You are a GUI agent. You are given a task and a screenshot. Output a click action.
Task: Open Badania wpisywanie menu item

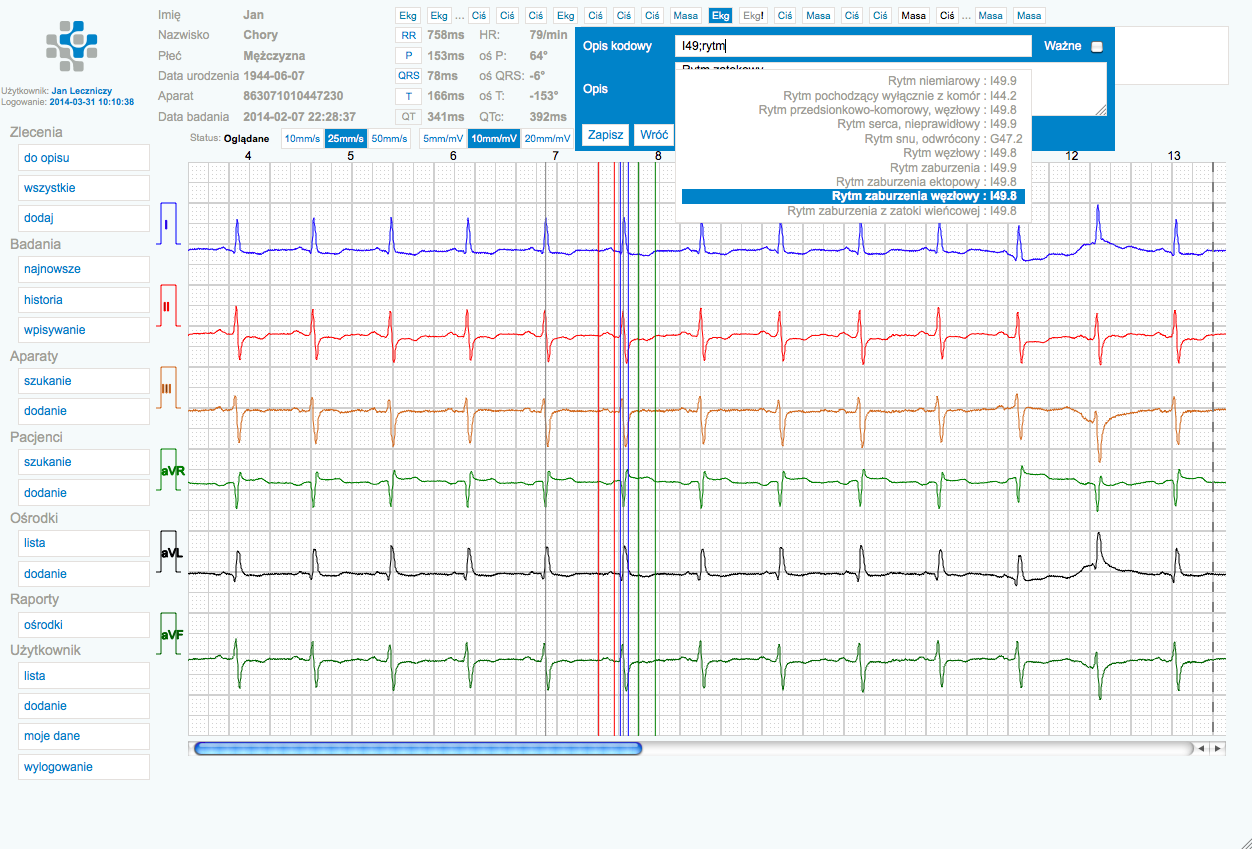pyautogui.click(x=84, y=330)
